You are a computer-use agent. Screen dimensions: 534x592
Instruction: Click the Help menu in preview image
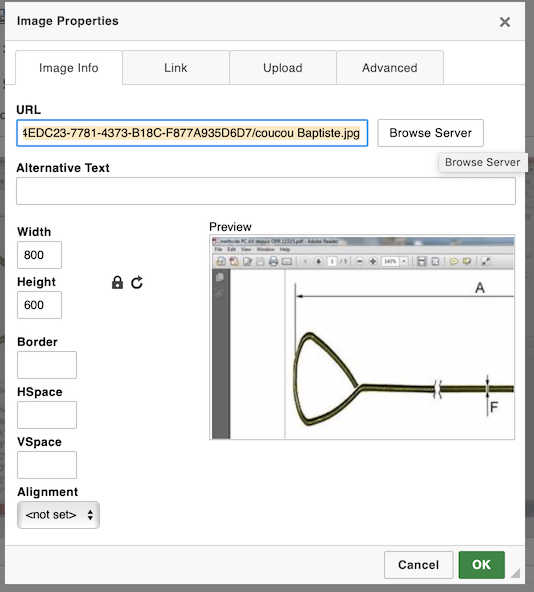pos(285,250)
